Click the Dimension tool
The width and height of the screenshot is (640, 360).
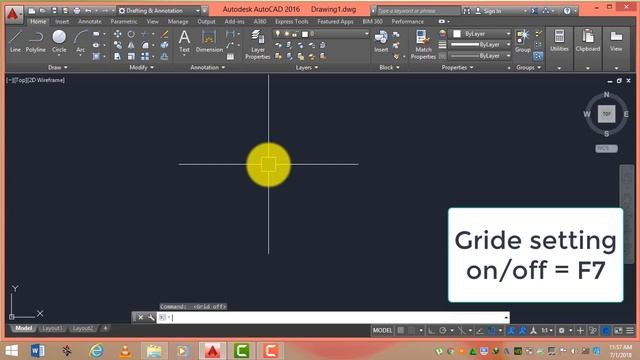pyautogui.click(x=209, y=41)
